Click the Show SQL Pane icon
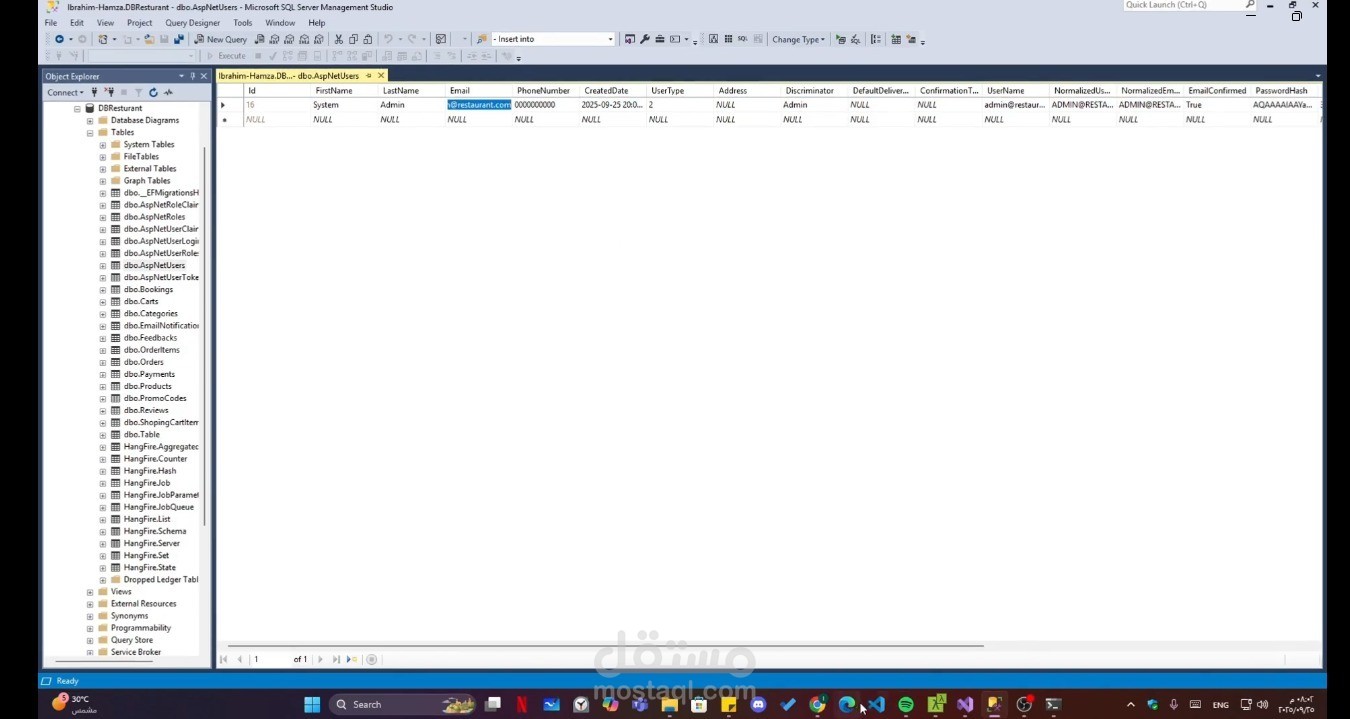Image resolution: width=1350 pixels, height=719 pixels. [742, 39]
